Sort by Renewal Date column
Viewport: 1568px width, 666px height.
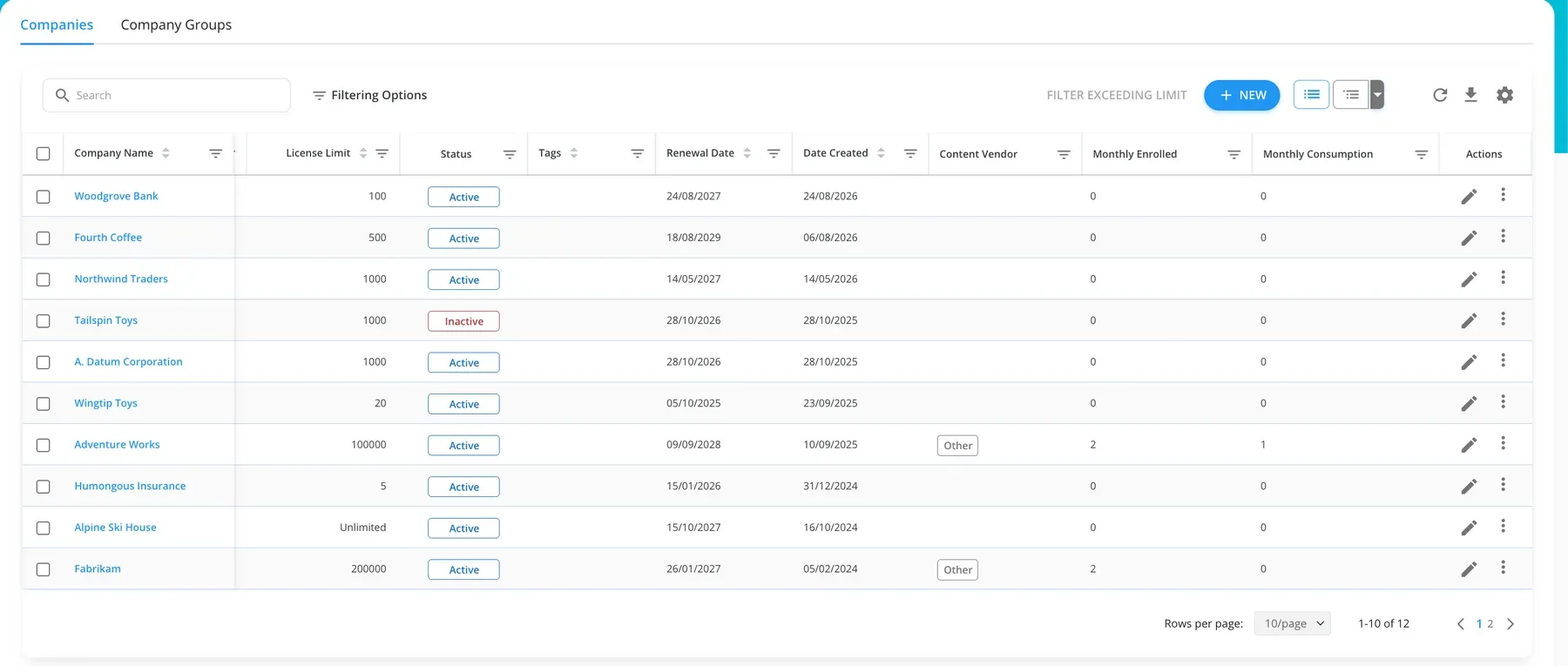[x=747, y=153]
